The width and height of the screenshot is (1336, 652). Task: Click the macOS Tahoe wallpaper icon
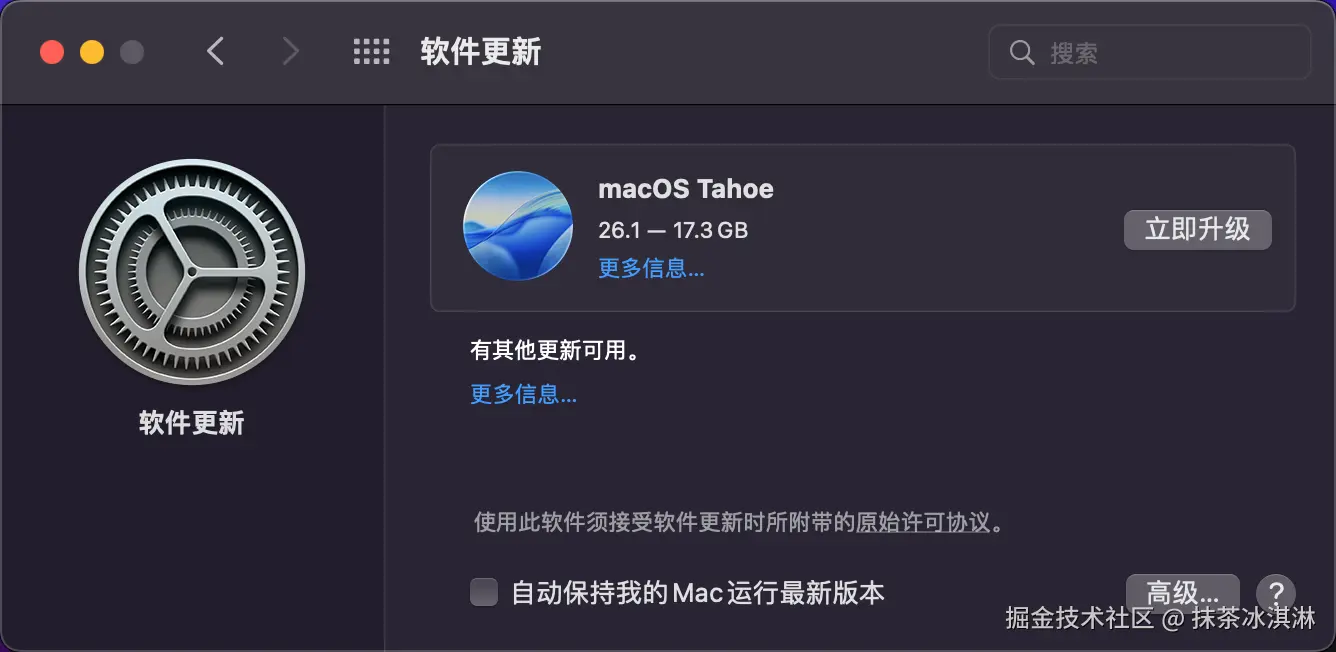(518, 226)
